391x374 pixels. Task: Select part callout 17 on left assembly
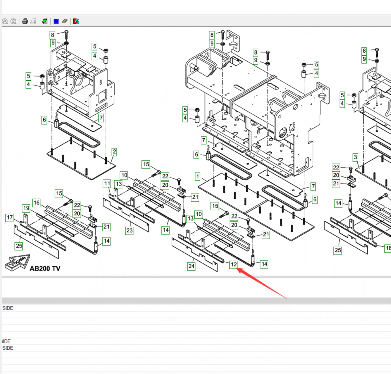(x=10, y=218)
